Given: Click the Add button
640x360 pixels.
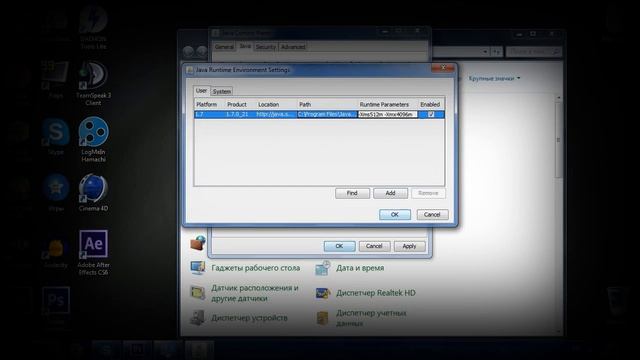Looking at the screenshot, I should pyautogui.click(x=390, y=193).
